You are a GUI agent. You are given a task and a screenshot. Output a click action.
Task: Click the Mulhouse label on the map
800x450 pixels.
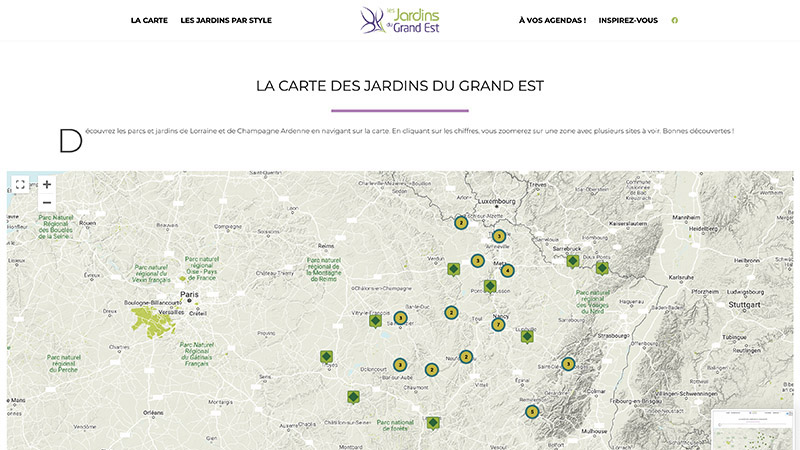[x=594, y=431]
